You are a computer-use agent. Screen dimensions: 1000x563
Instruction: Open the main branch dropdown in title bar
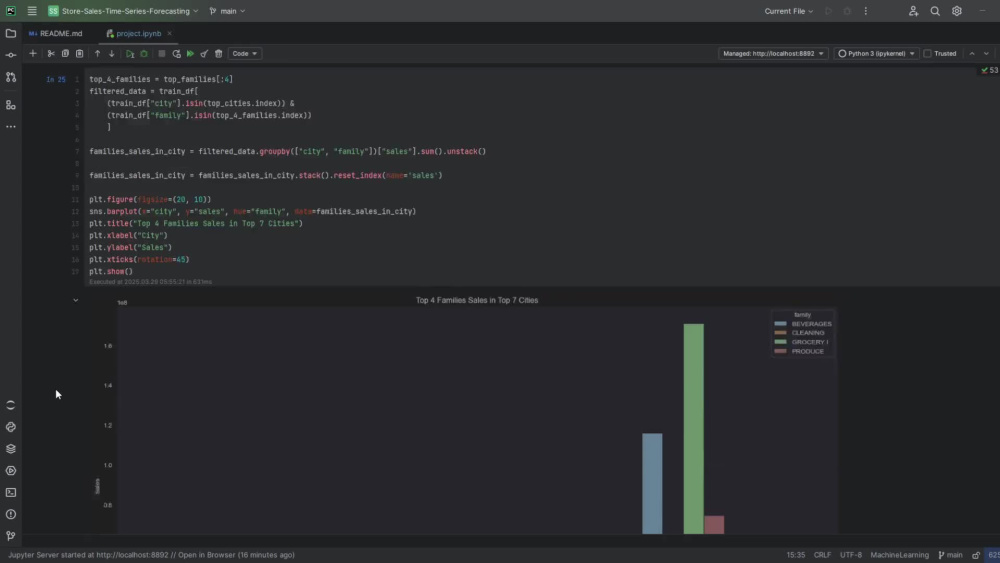coord(227,11)
